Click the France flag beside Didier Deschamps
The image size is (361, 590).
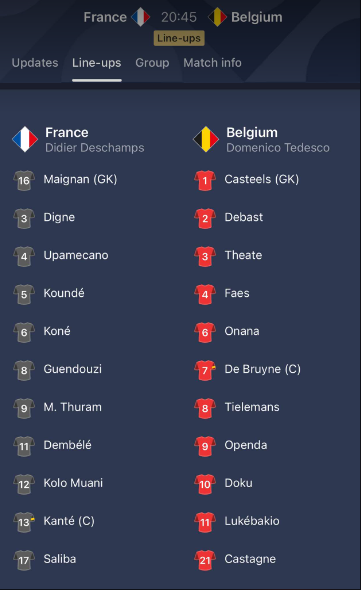point(25,139)
